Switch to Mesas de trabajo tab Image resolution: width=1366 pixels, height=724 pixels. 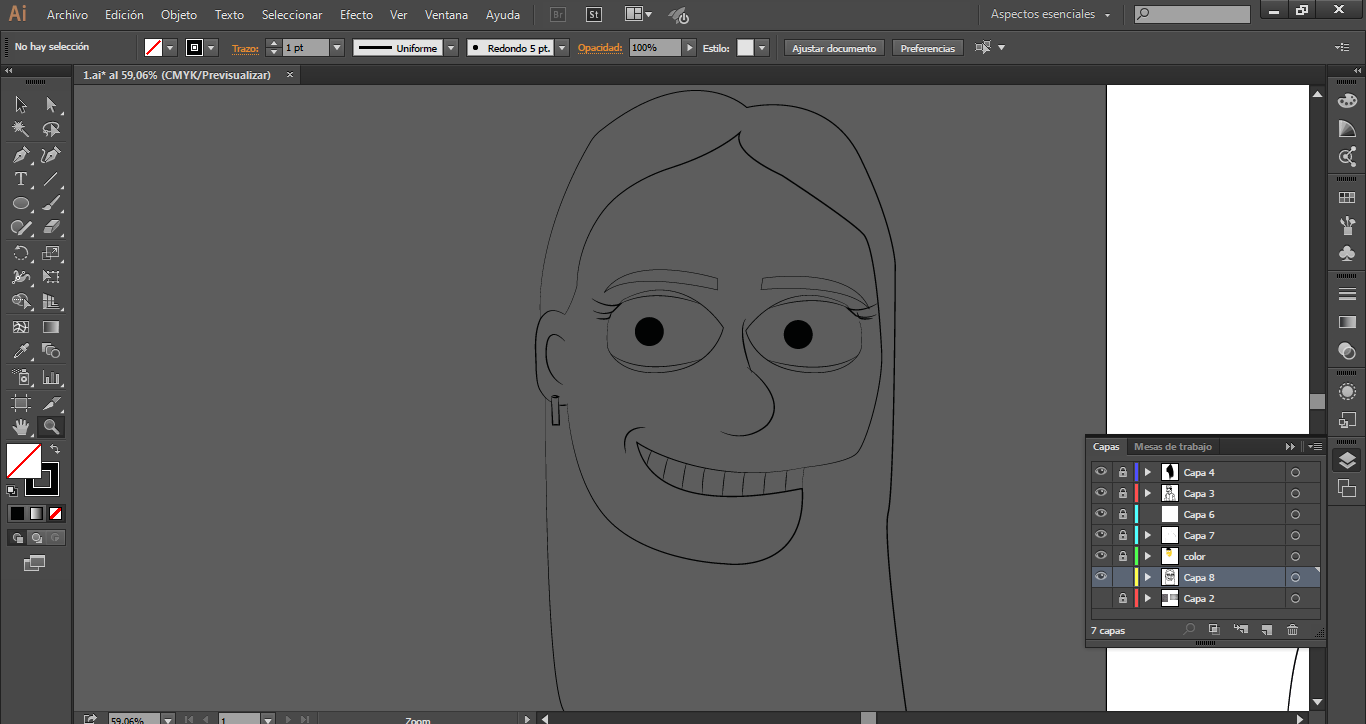pyautogui.click(x=1172, y=447)
